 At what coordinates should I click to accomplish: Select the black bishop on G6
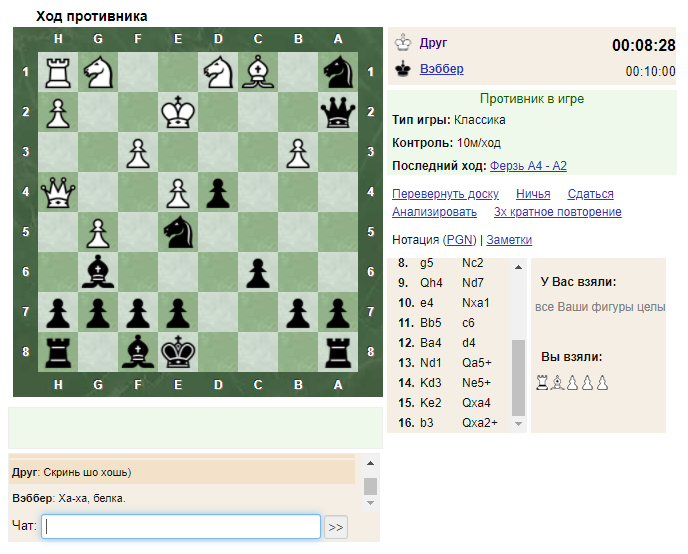click(x=98, y=271)
